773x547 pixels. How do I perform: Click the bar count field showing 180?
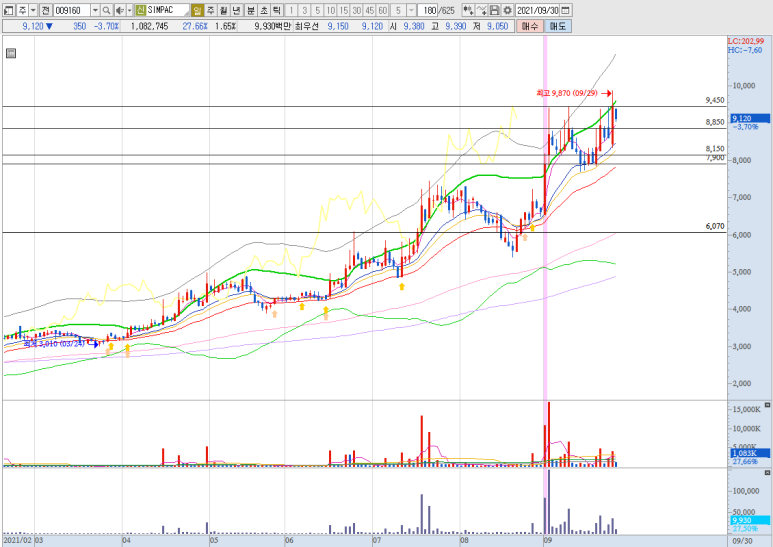coord(428,10)
